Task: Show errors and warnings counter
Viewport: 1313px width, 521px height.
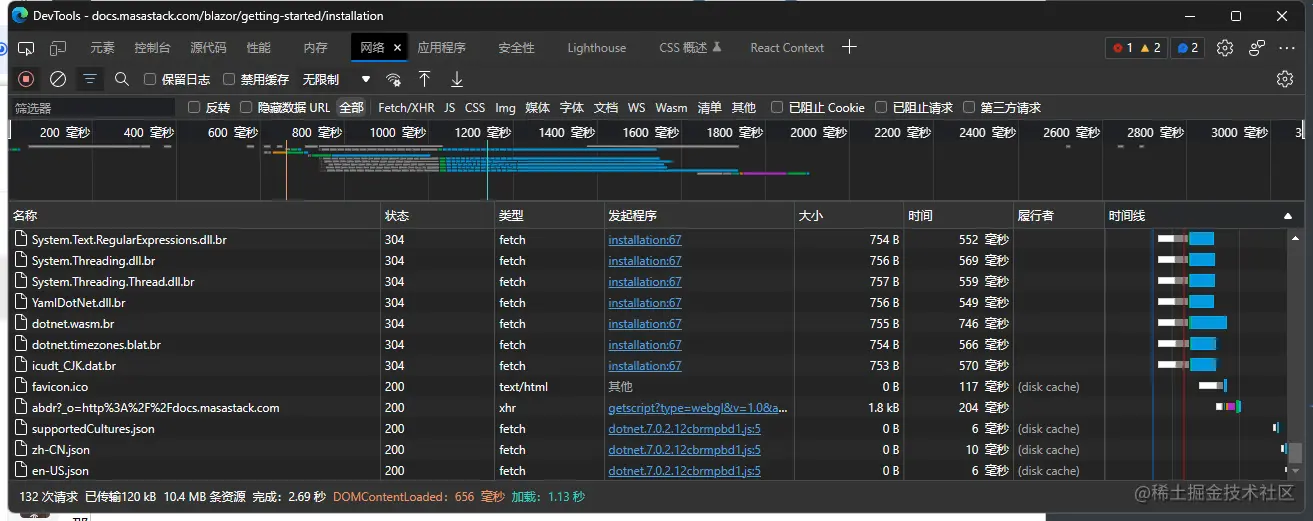Action: (1136, 48)
